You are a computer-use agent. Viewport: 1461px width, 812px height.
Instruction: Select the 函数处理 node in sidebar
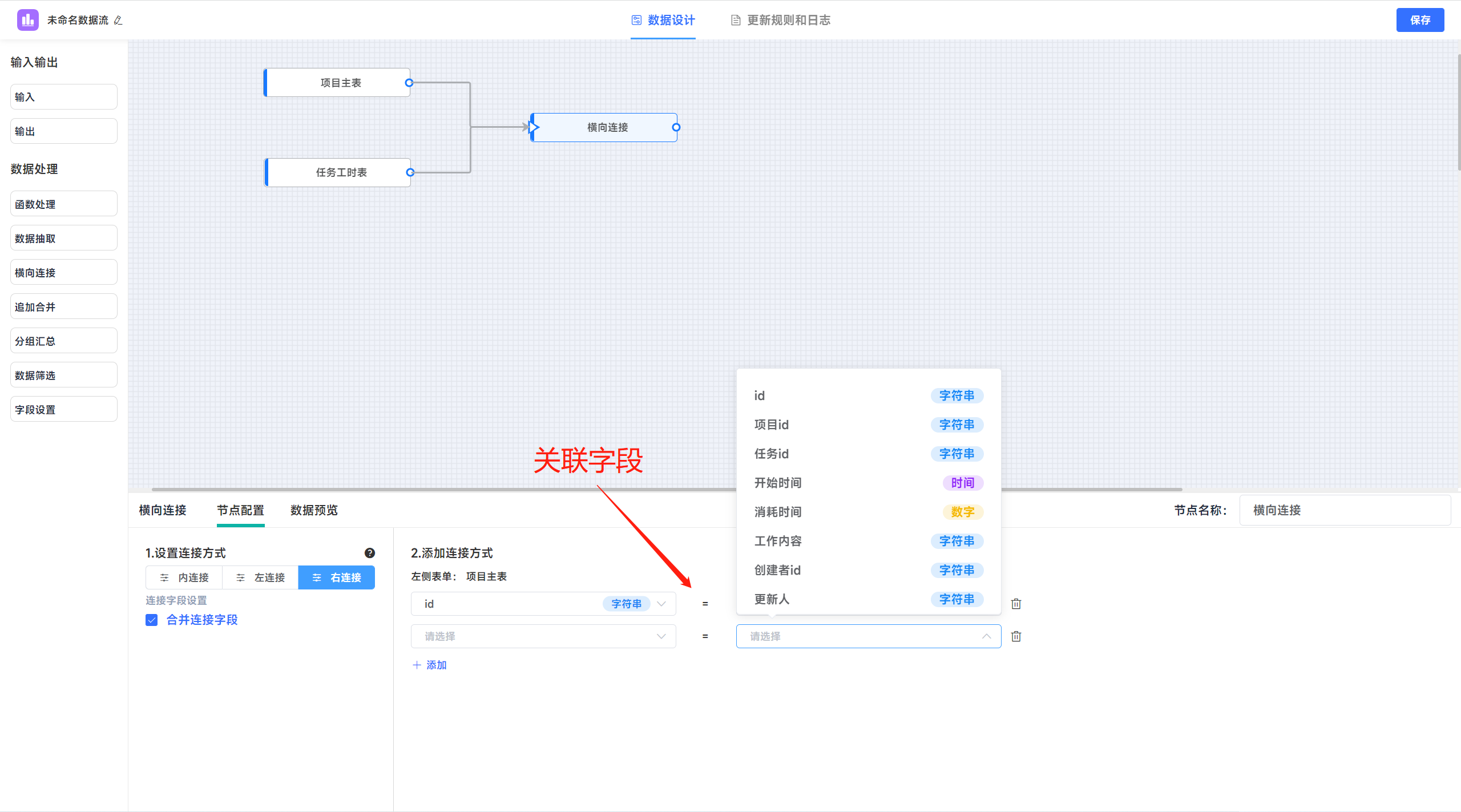[x=64, y=204]
